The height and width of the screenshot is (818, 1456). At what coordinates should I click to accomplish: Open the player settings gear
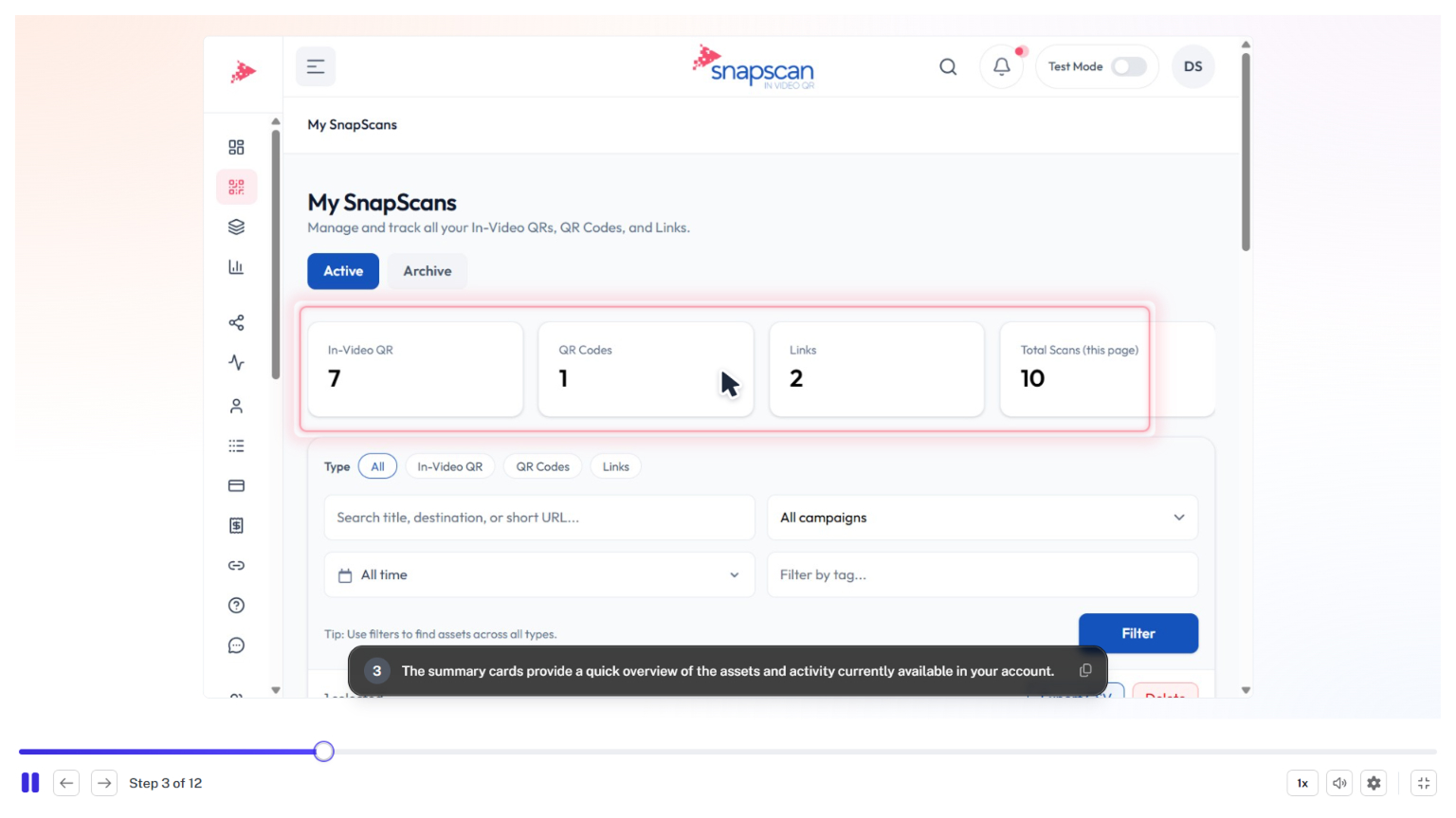point(1374,783)
